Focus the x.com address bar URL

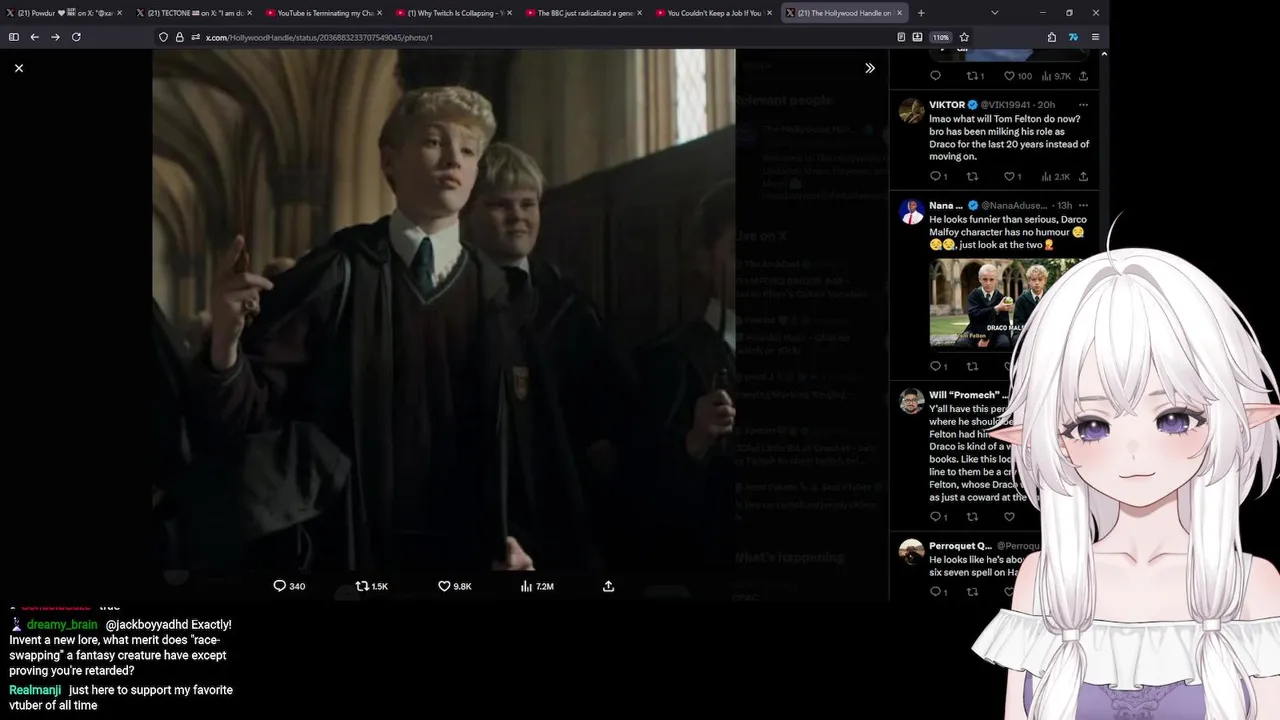pos(319,37)
